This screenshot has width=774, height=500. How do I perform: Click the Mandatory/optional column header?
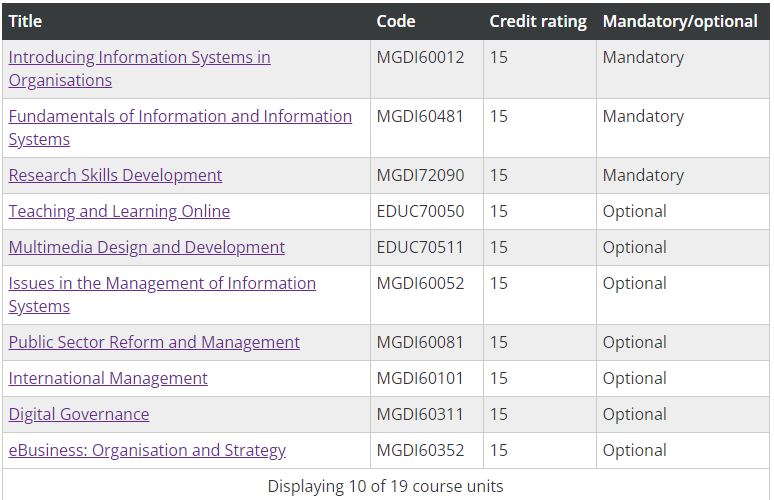[x=679, y=21]
